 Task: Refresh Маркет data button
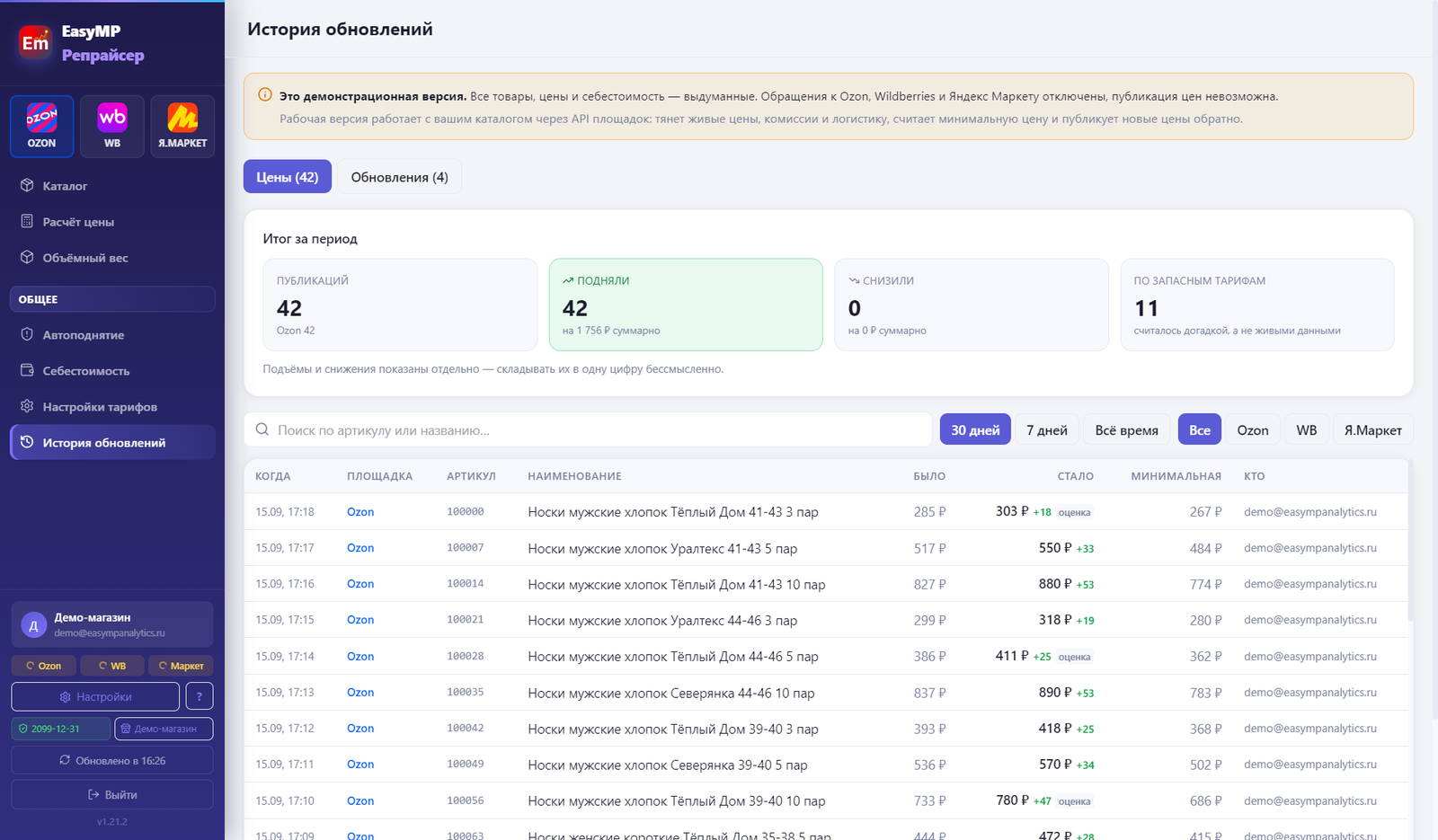[x=181, y=666]
